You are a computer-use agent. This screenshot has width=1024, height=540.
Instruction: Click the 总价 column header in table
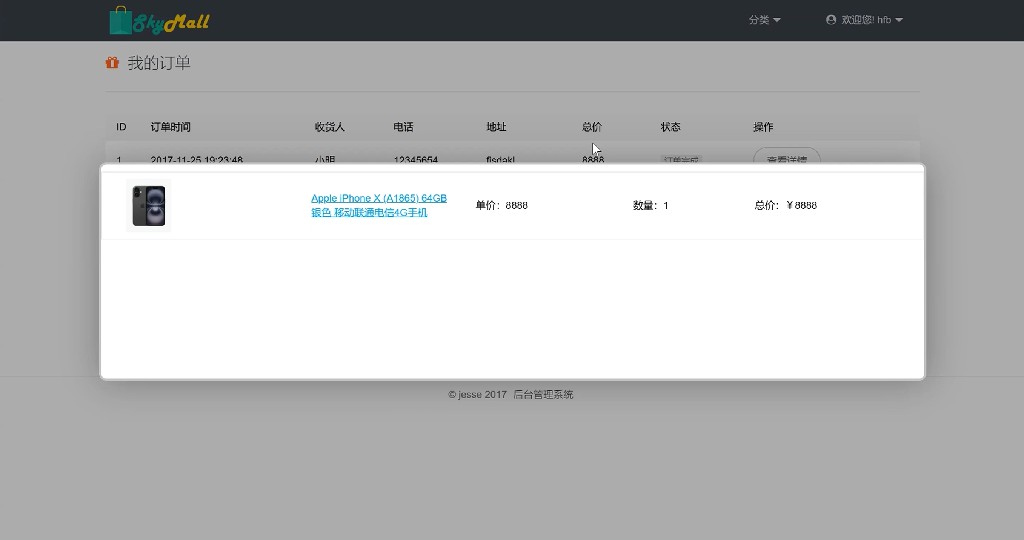coord(592,127)
